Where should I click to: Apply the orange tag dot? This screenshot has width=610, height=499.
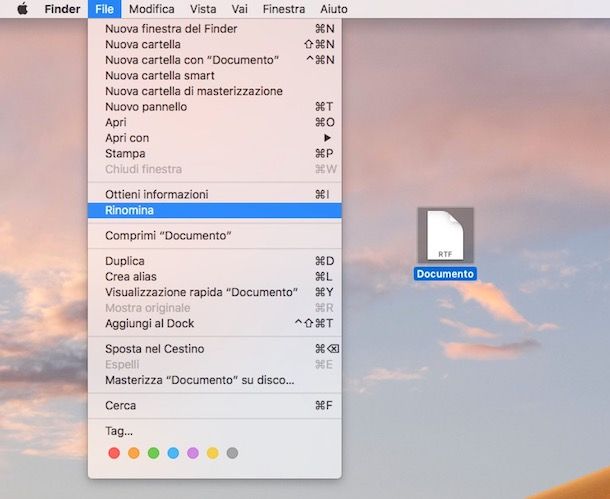pos(134,453)
